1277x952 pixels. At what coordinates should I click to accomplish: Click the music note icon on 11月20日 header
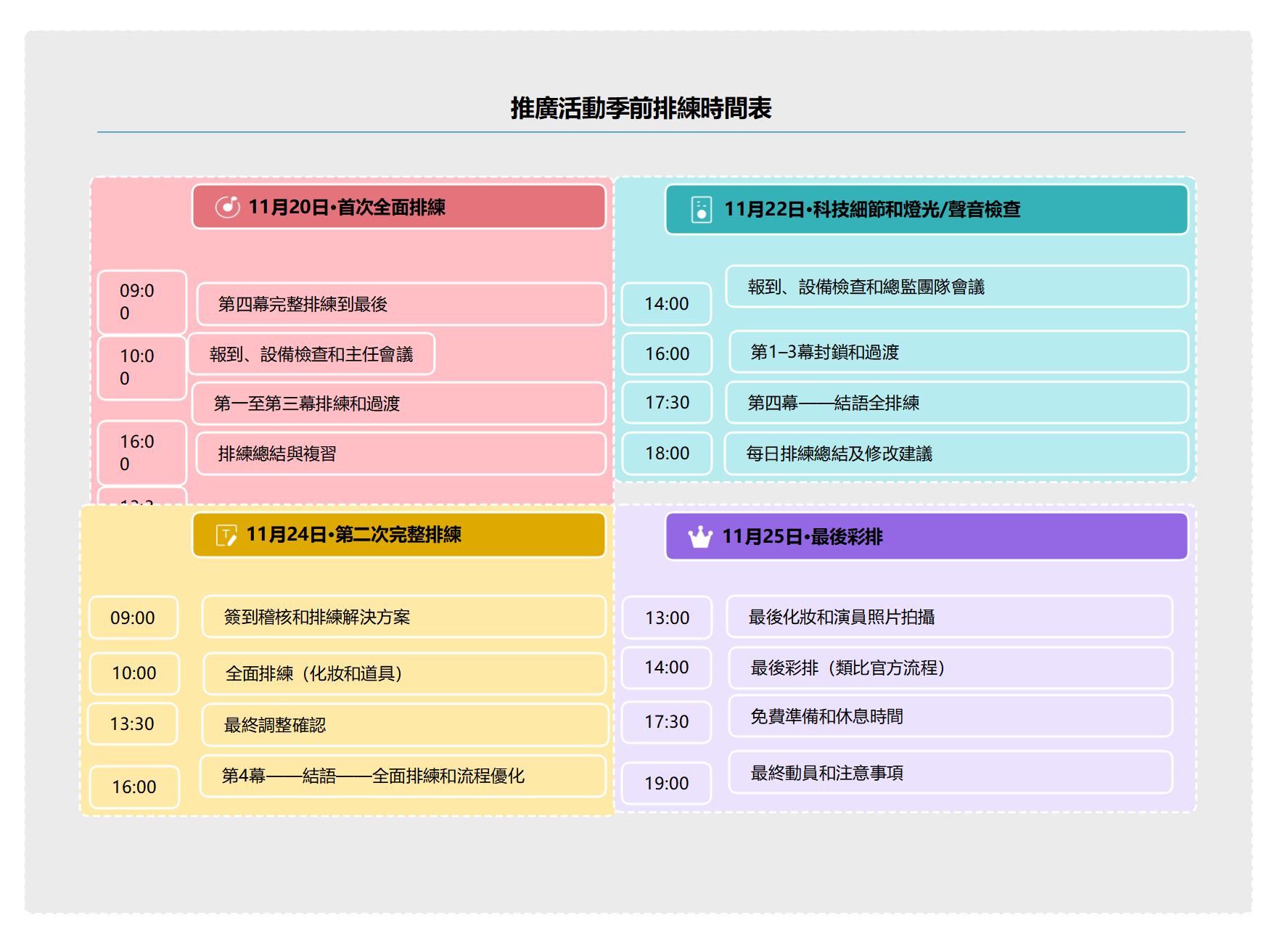(229, 207)
